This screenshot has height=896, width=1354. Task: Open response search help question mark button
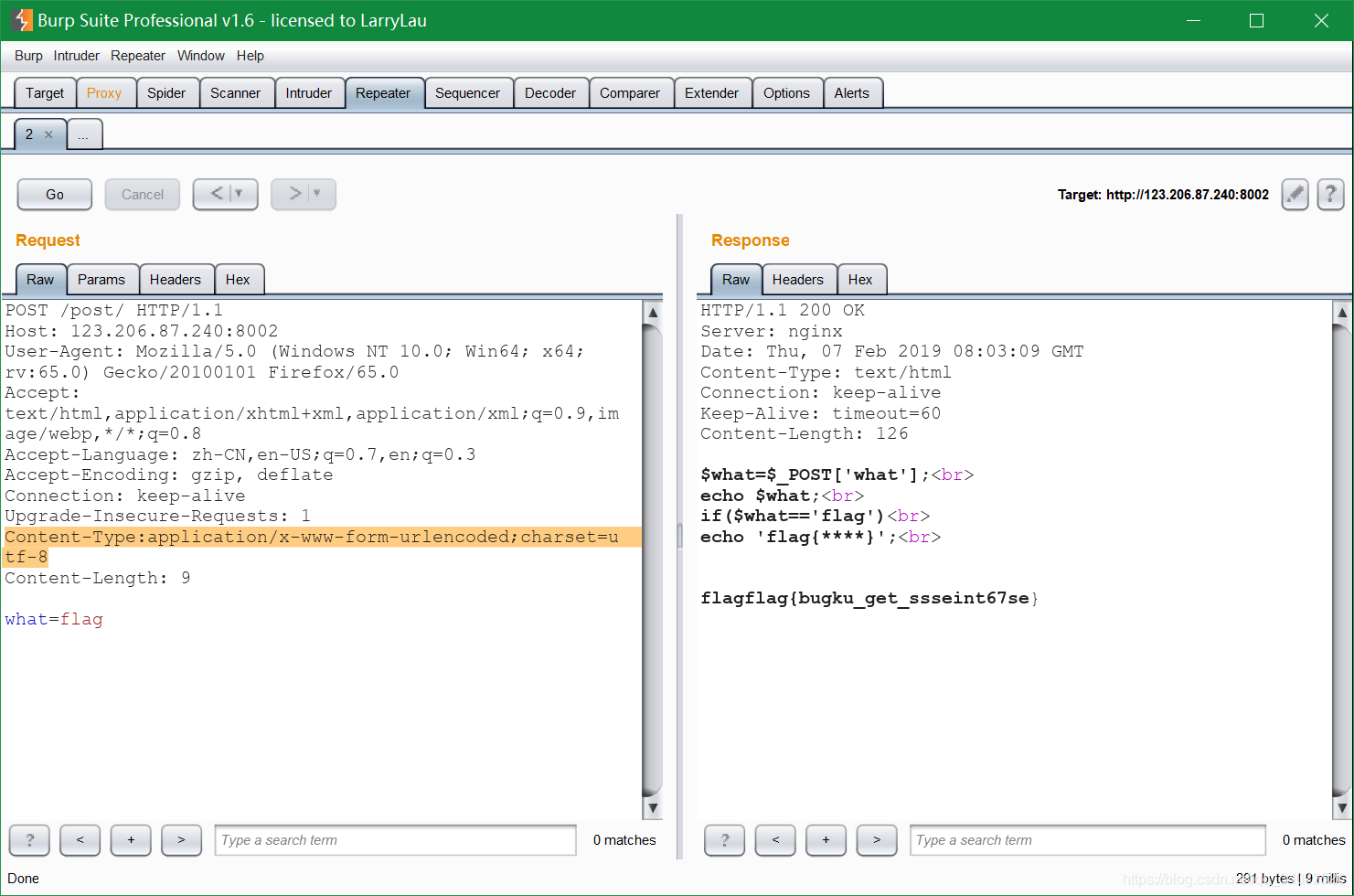click(x=725, y=839)
